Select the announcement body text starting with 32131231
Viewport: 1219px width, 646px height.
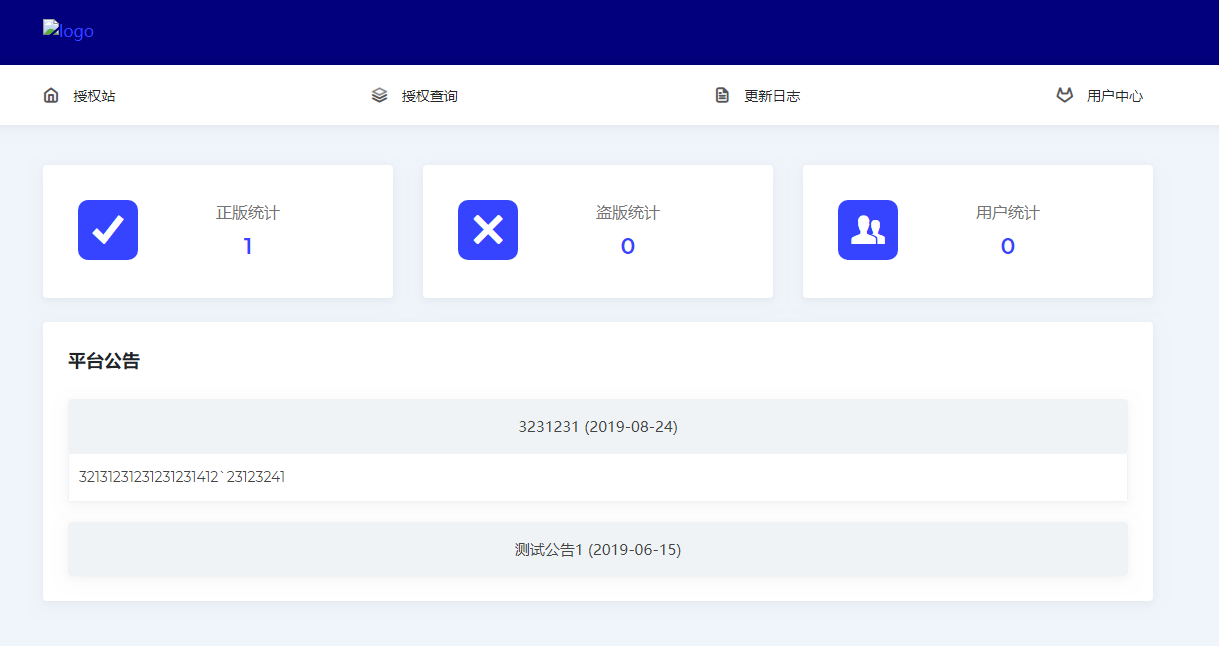pos(181,477)
